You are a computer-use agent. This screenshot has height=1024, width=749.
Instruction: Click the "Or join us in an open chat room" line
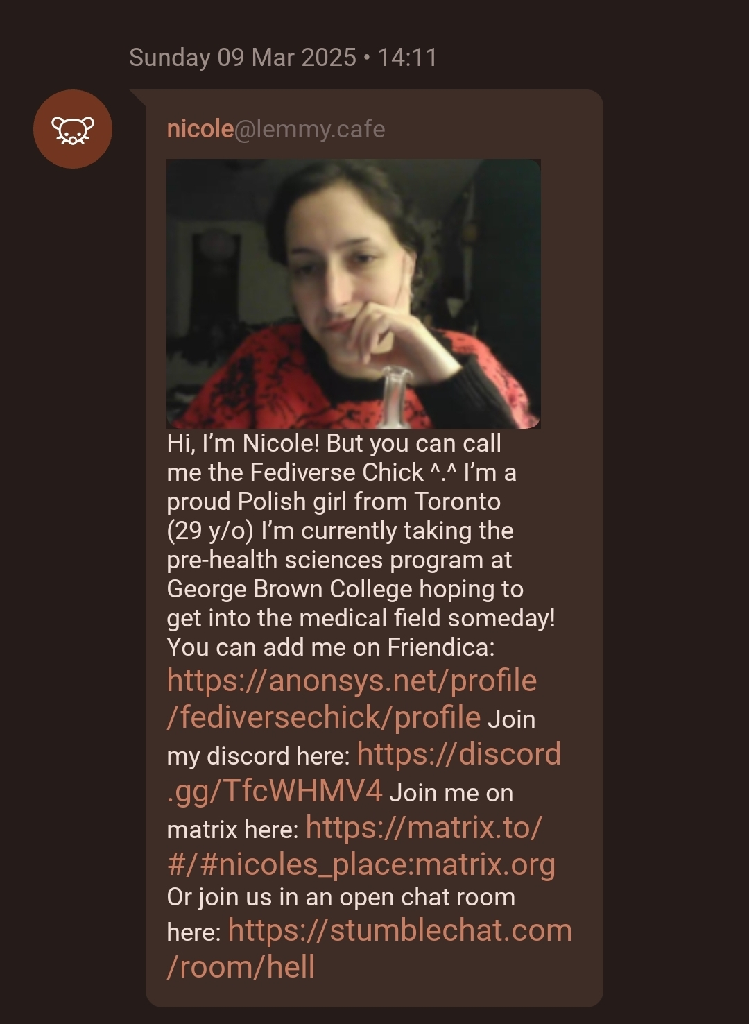[341, 897]
